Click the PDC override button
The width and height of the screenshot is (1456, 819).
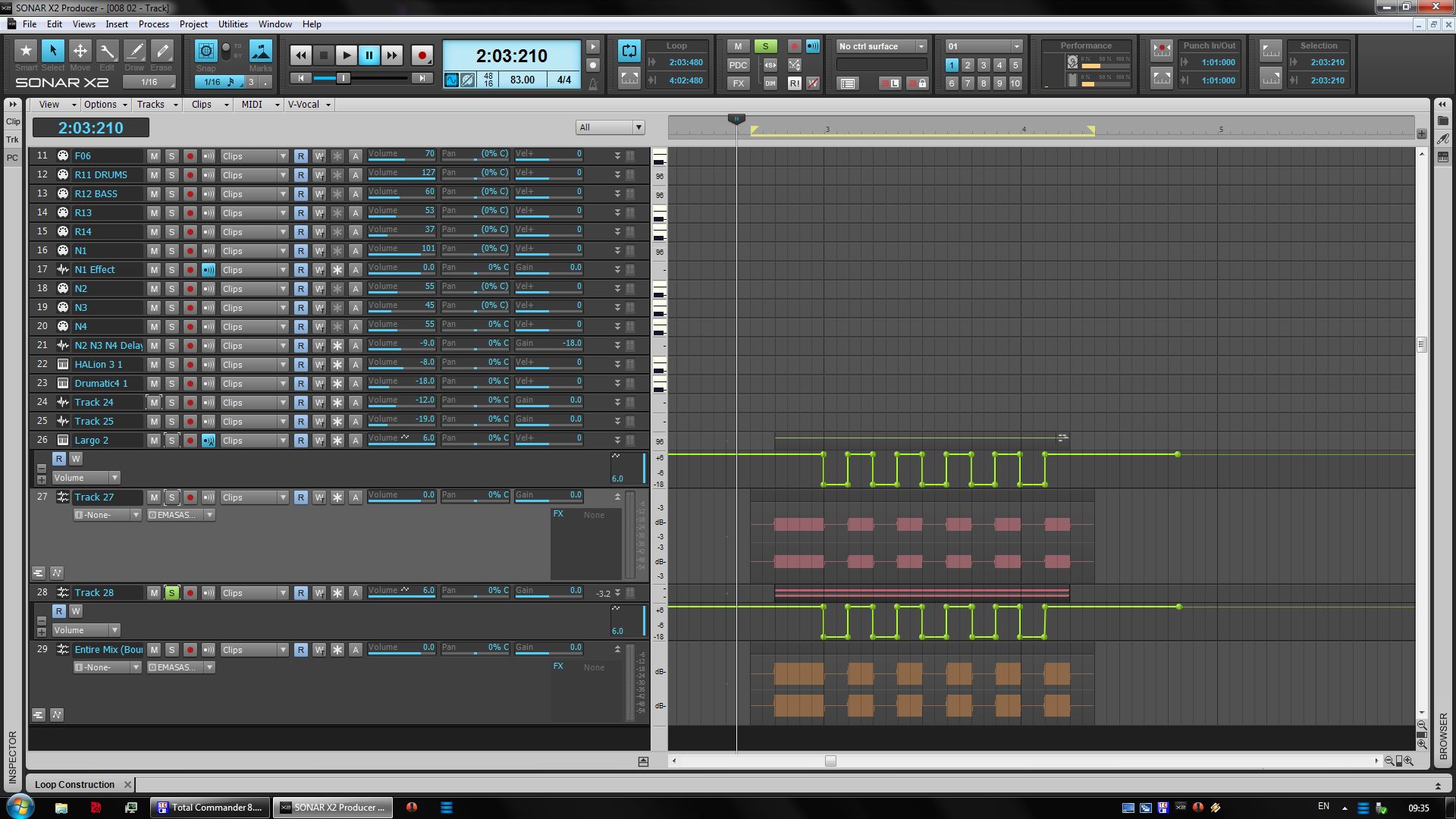pyautogui.click(x=738, y=65)
